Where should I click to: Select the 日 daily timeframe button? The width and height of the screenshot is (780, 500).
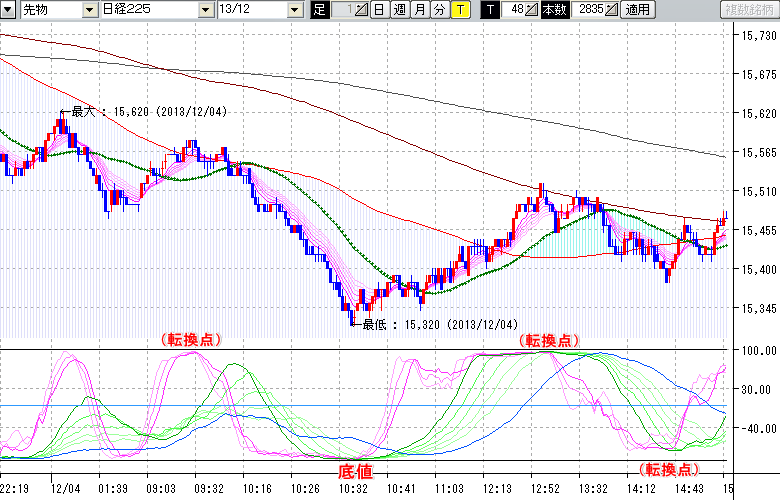(379, 9)
